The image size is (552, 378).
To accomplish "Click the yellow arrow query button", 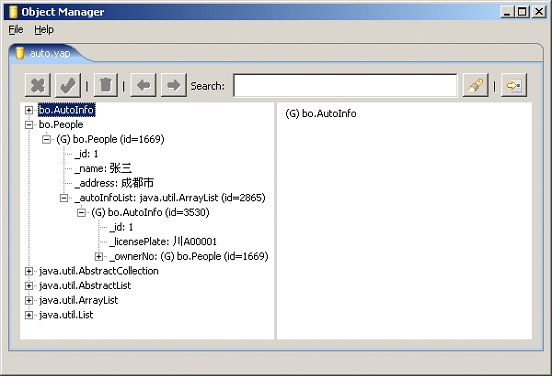I will pyautogui.click(x=514, y=85).
